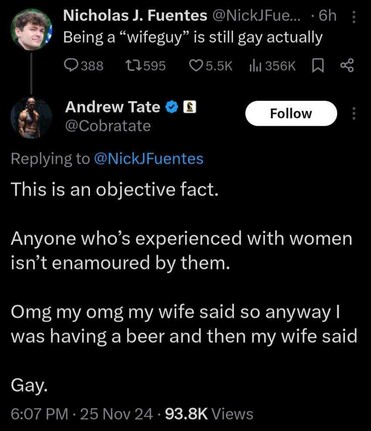Follow Andrew Tate
The height and width of the screenshot is (431, 371).
pos(291,113)
